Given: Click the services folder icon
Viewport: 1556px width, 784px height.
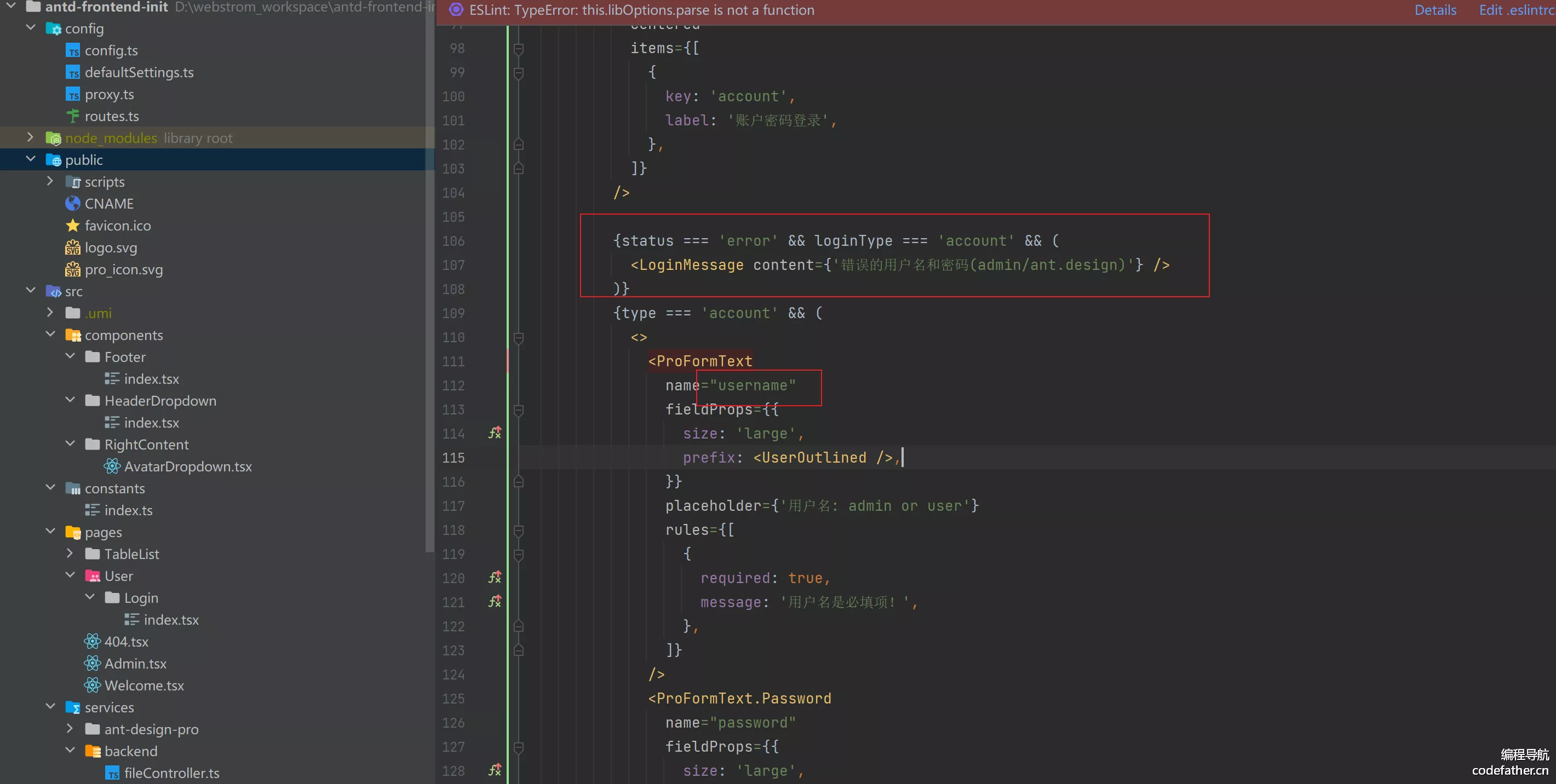Looking at the screenshot, I should pyautogui.click(x=72, y=707).
